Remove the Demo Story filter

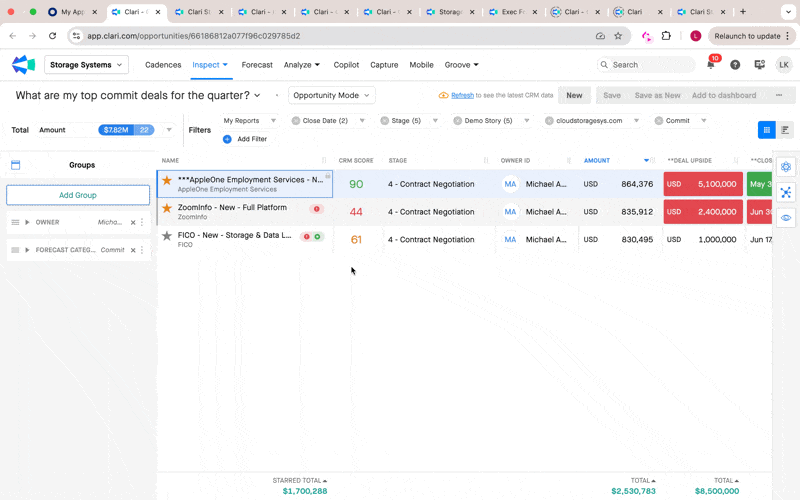(x=458, y=121)
